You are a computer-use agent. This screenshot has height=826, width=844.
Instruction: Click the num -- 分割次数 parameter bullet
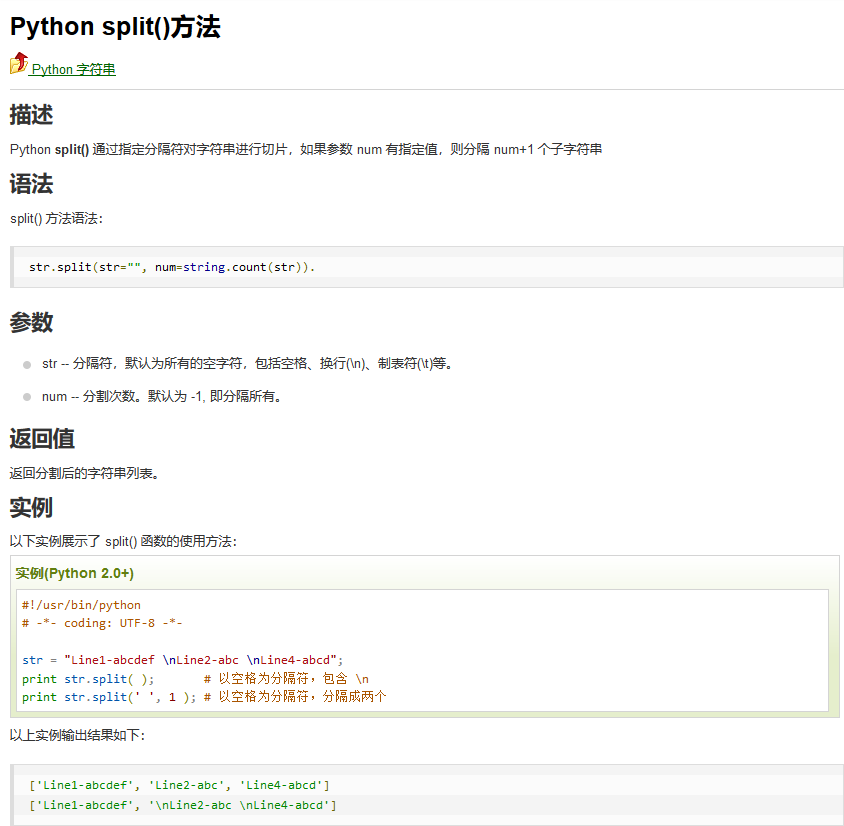point(161,397)
